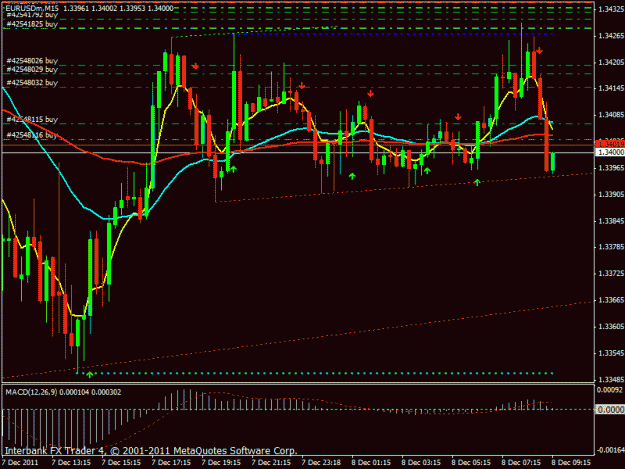
Task: Select the #42548029 buy order label
Action: pos(32,69)
